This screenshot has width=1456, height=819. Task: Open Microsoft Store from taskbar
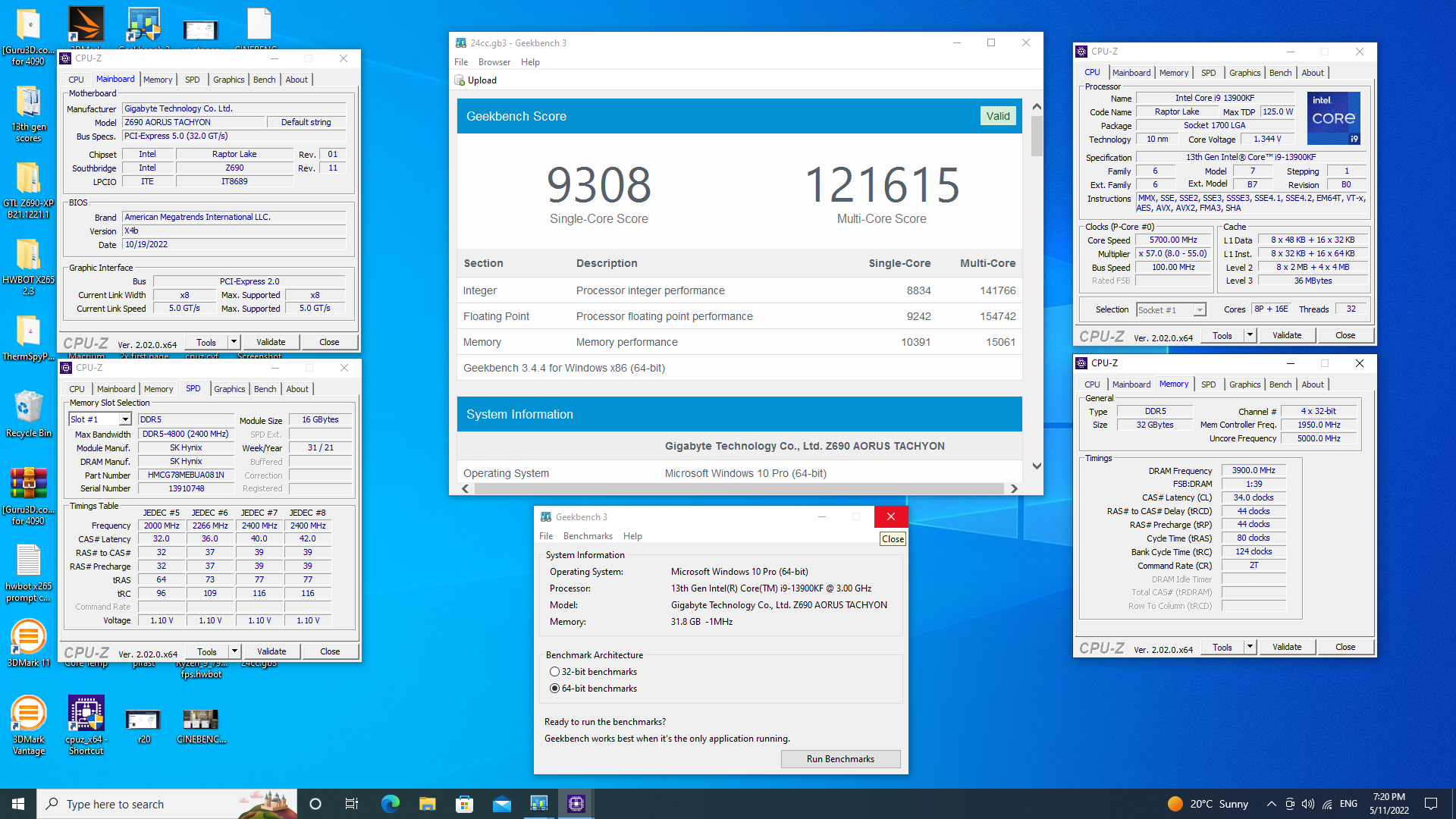click(464, 804)
